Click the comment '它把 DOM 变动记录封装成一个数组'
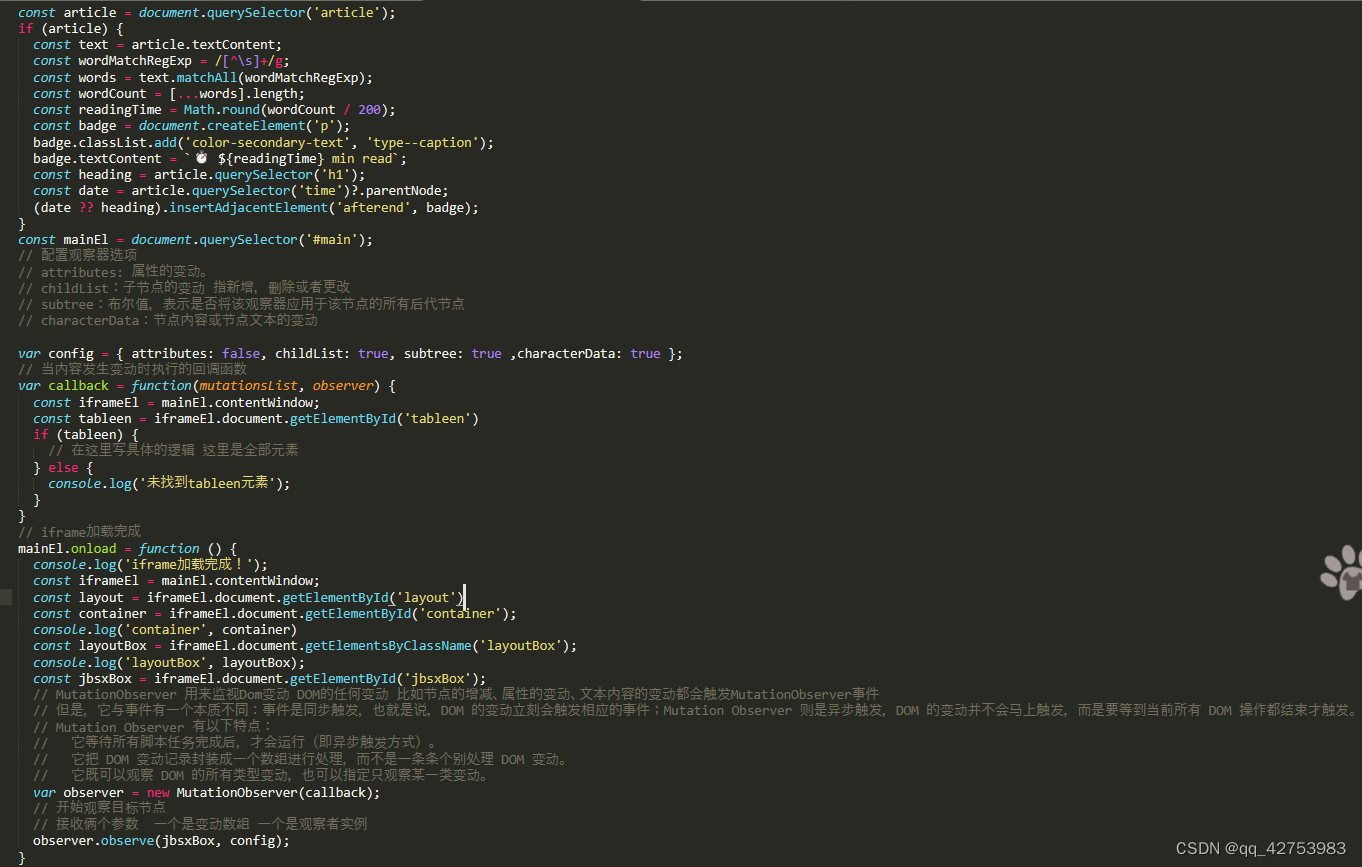 click(301, 759)
